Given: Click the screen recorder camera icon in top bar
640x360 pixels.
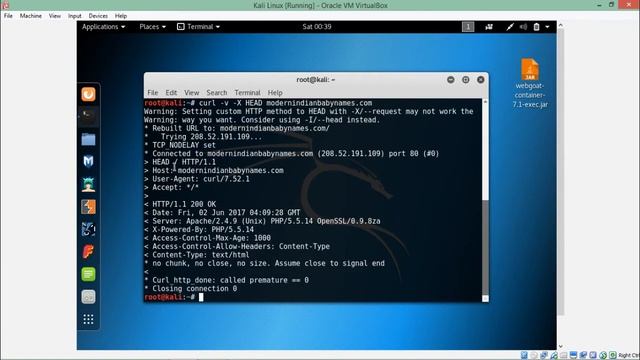Looking at the screenshot, I should click(489, 27).
